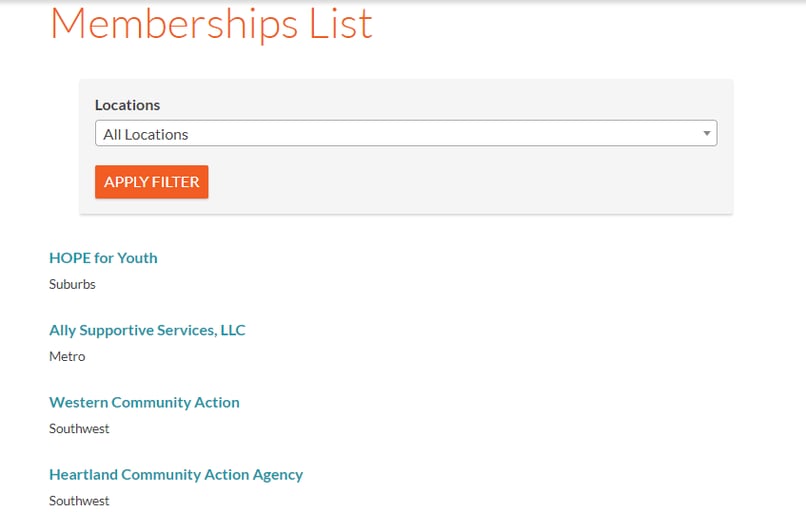Open Heartland Community Action Agency link
Viewport: 806px width, 512px height.
(176, 474)
